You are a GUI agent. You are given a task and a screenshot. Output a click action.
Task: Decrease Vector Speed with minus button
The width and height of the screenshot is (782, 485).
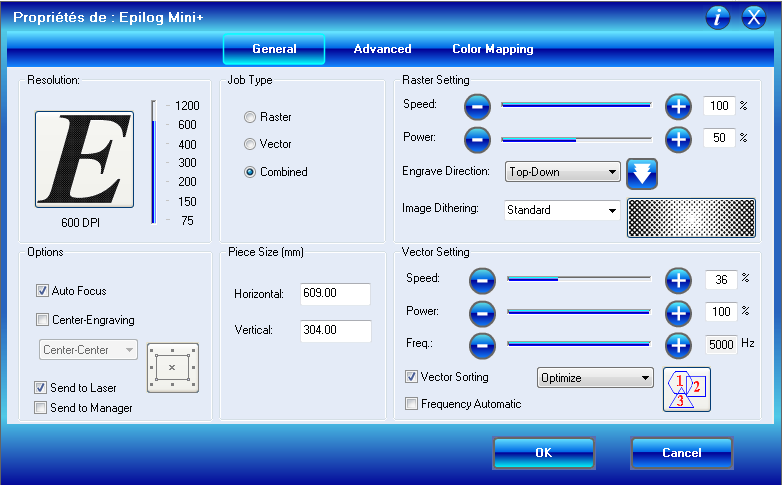(482, 280)
